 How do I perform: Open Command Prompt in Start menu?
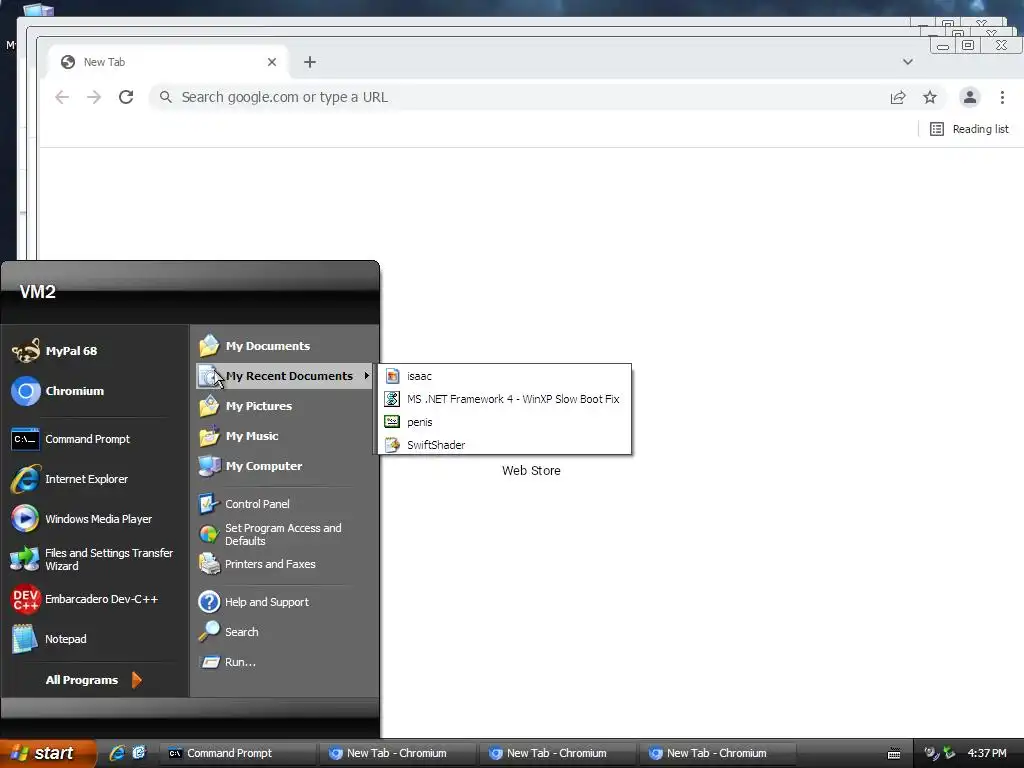click(x=72, y=439)
